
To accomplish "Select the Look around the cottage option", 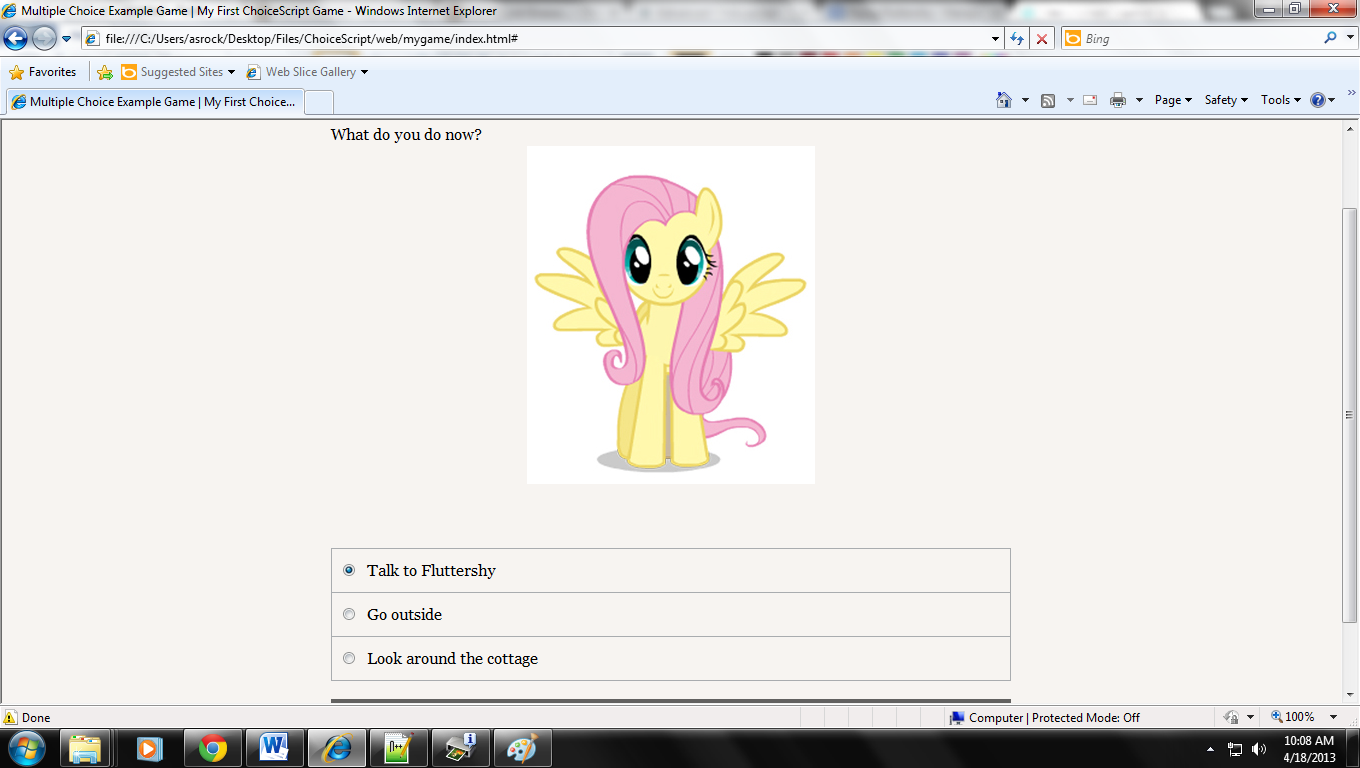I will pos(671,658).
